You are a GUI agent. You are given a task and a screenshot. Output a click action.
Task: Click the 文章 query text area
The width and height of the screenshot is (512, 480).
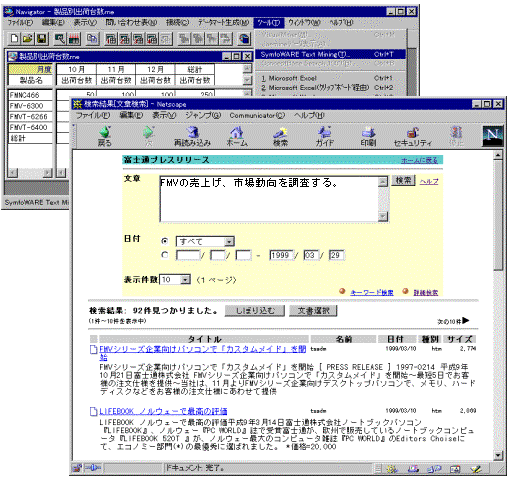click(x=269, y=199)
